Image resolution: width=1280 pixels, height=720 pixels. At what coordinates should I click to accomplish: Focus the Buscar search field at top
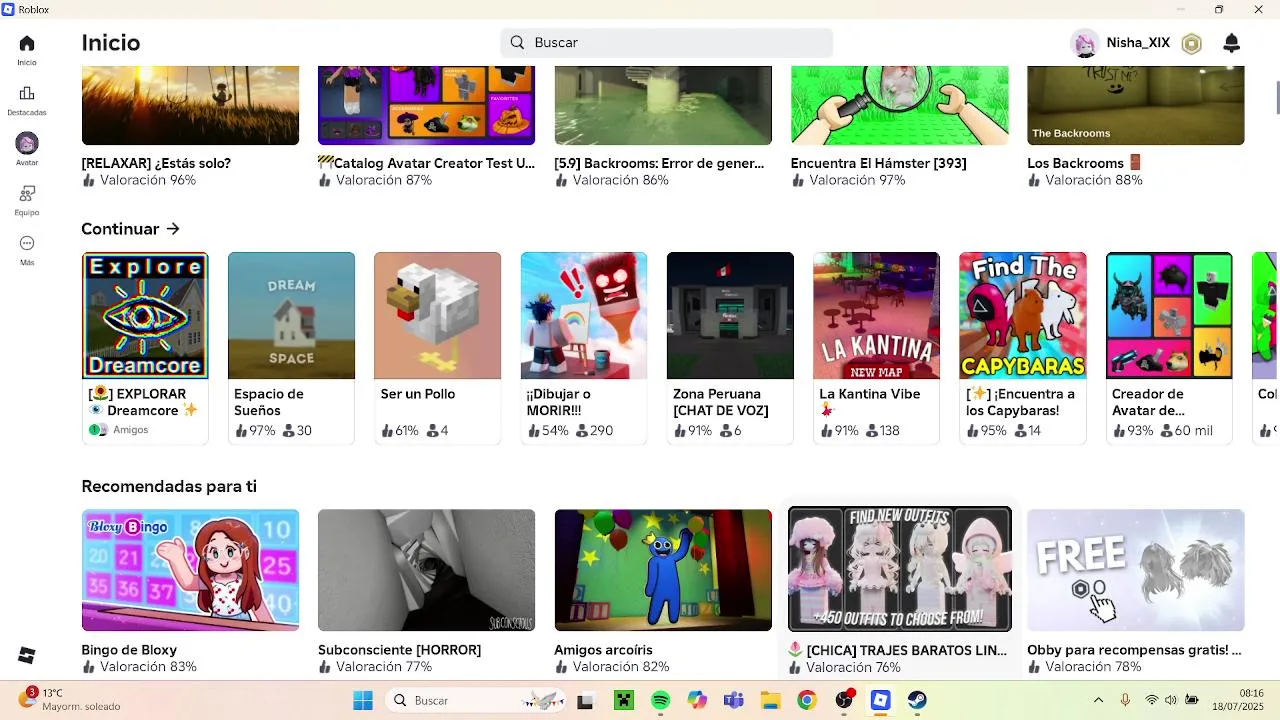[666, 42]
